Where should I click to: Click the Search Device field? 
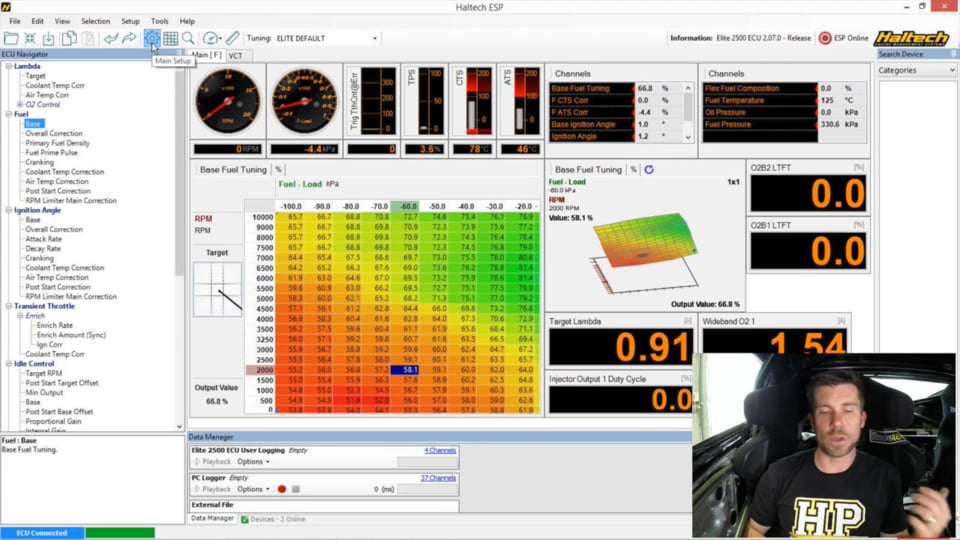point(917,54)
